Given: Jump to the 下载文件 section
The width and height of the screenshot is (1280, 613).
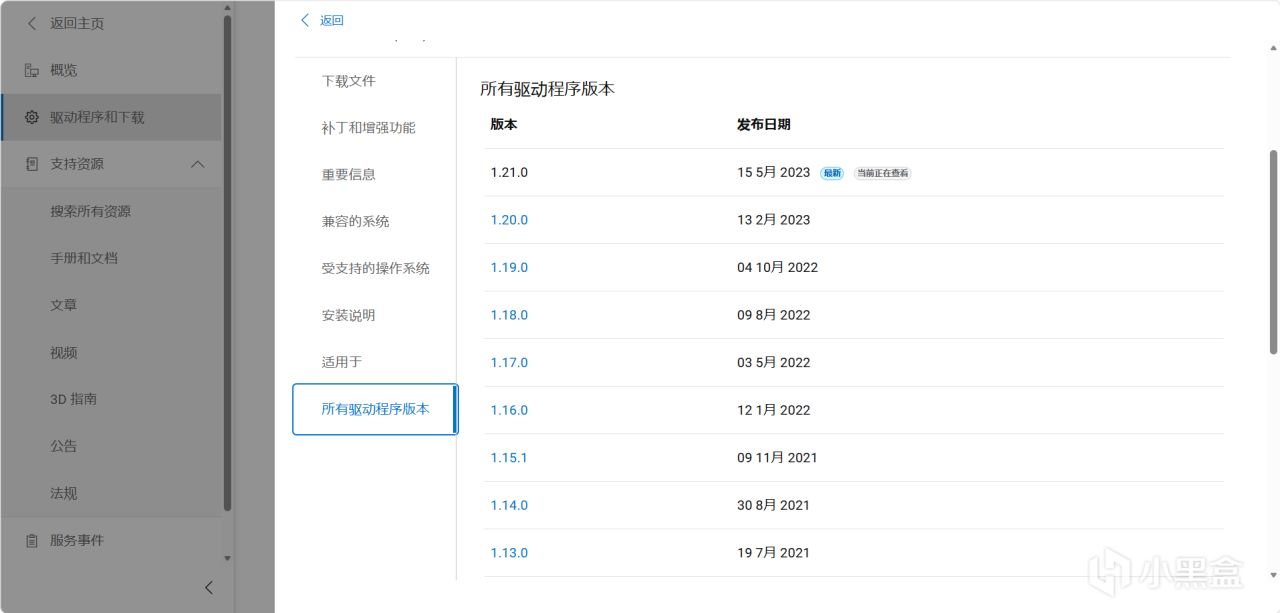Looking at the screenshot, I should [348, 81].
